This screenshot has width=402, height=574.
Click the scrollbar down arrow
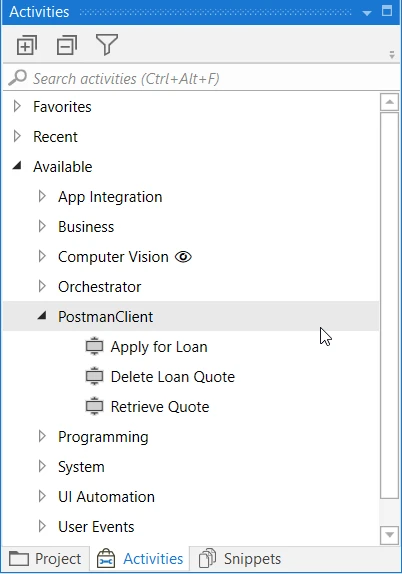click(x=390, y=535)
